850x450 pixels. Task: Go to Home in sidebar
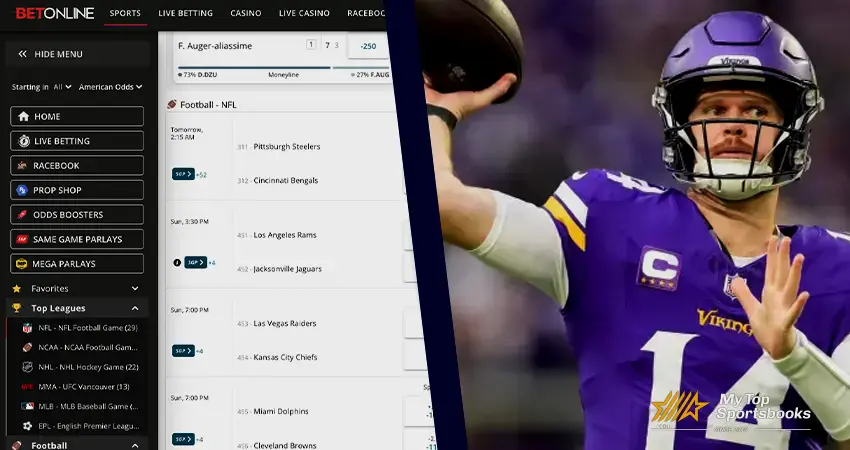[77, 117]
